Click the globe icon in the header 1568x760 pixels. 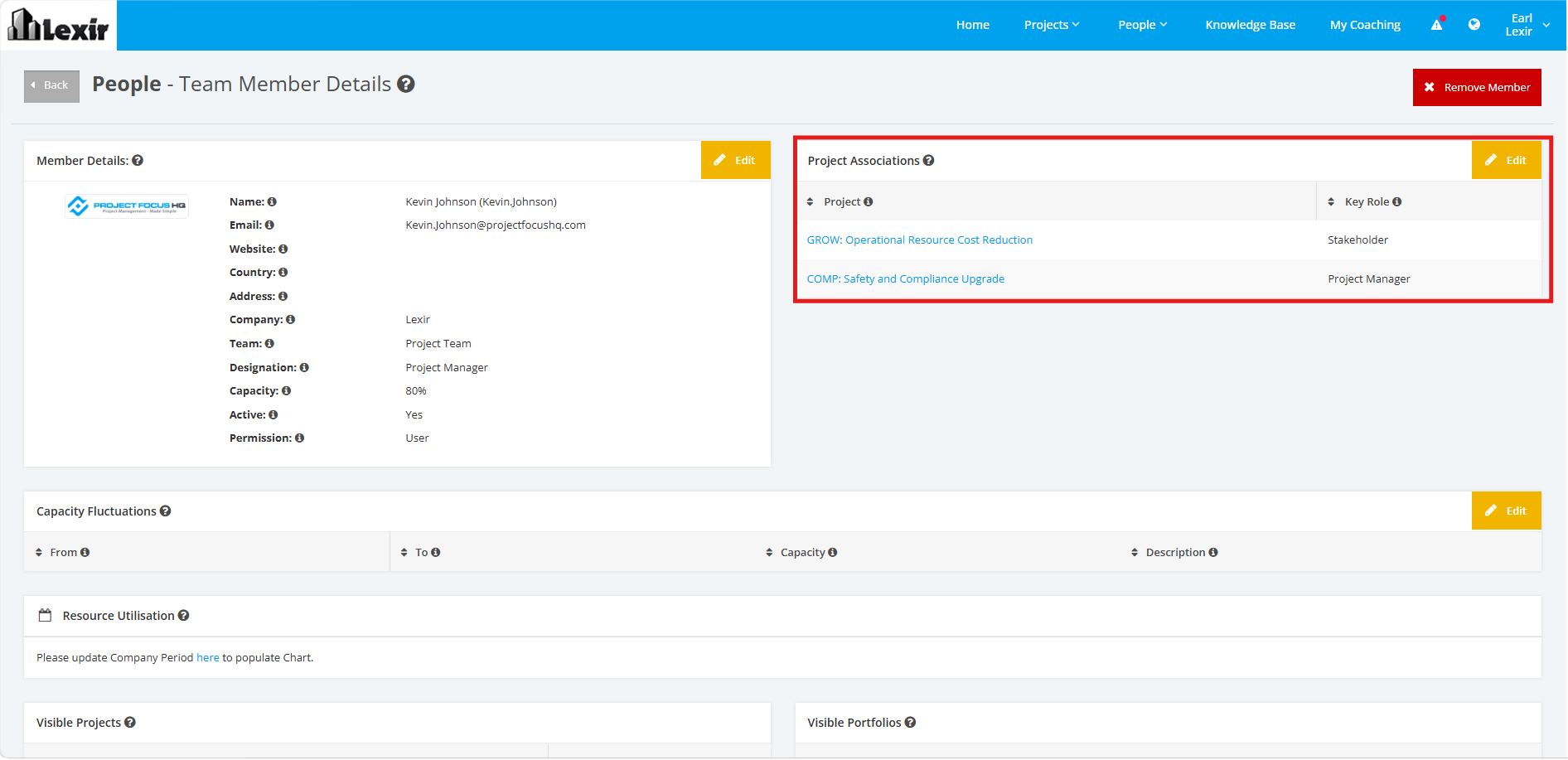click(1474, 25)
